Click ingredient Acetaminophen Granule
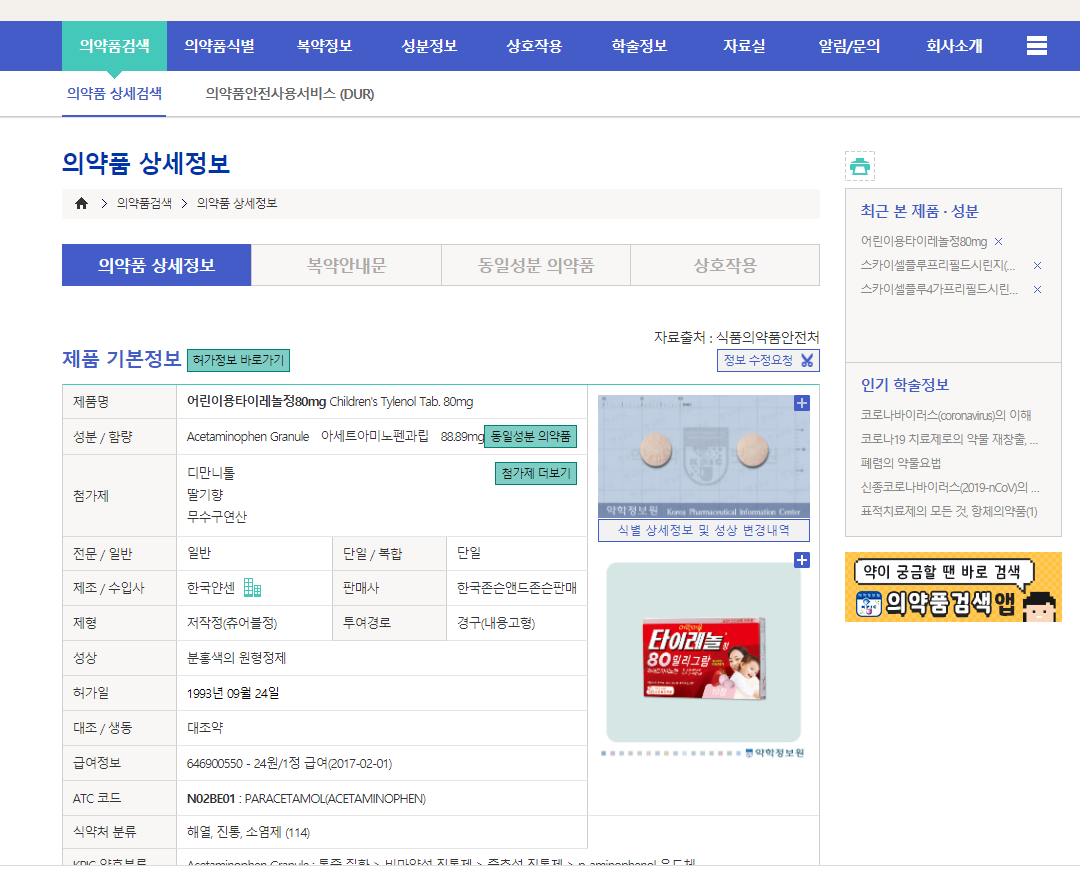This screenshot has height=876, width=1080. pos(248,437)
